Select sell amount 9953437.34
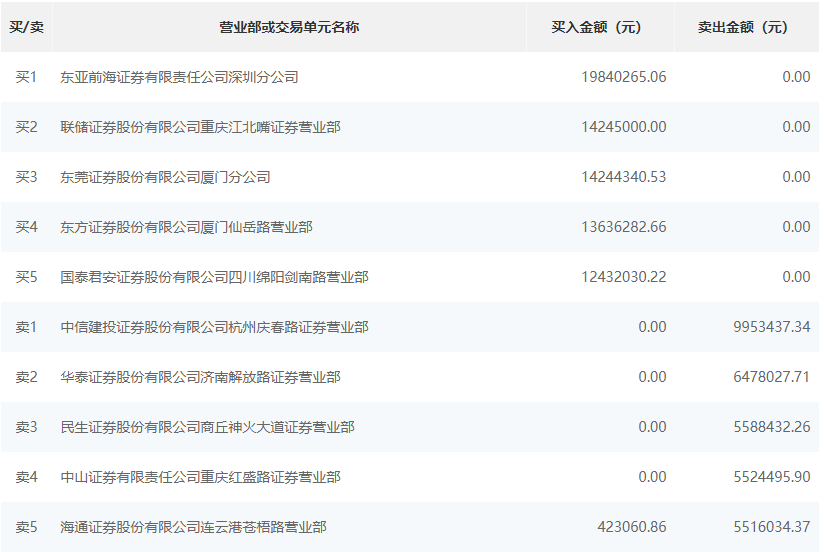 (771, 327)
